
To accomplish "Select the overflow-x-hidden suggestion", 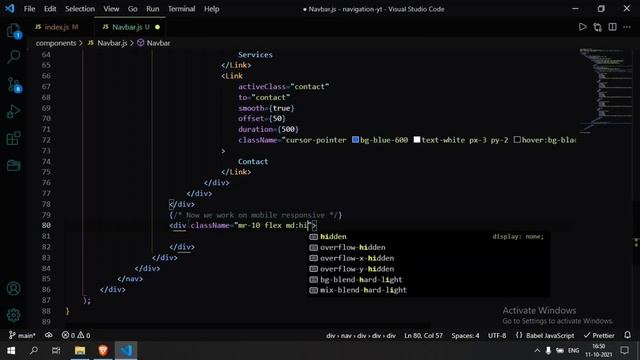I will point(428,258).
